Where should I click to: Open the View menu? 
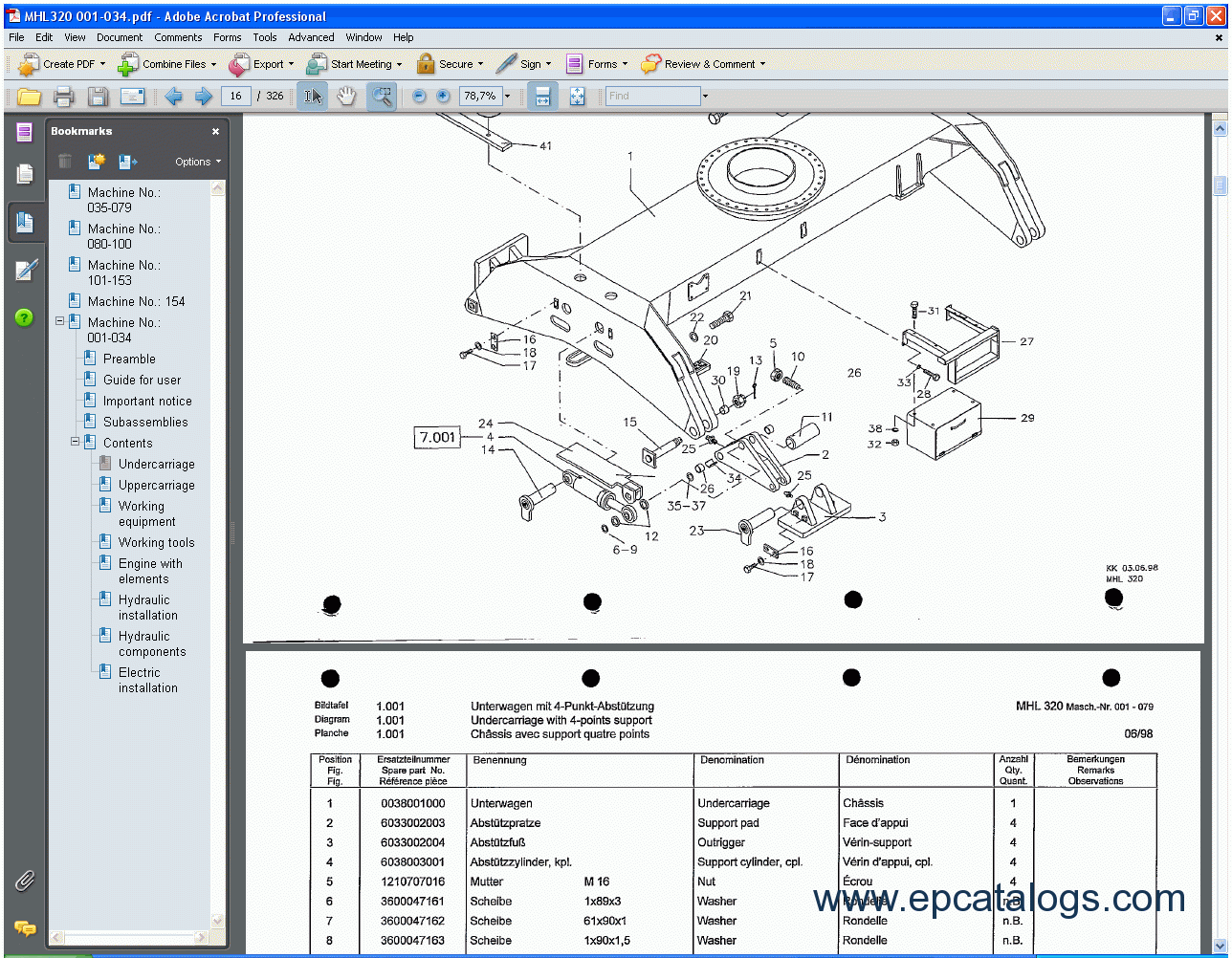75,37
